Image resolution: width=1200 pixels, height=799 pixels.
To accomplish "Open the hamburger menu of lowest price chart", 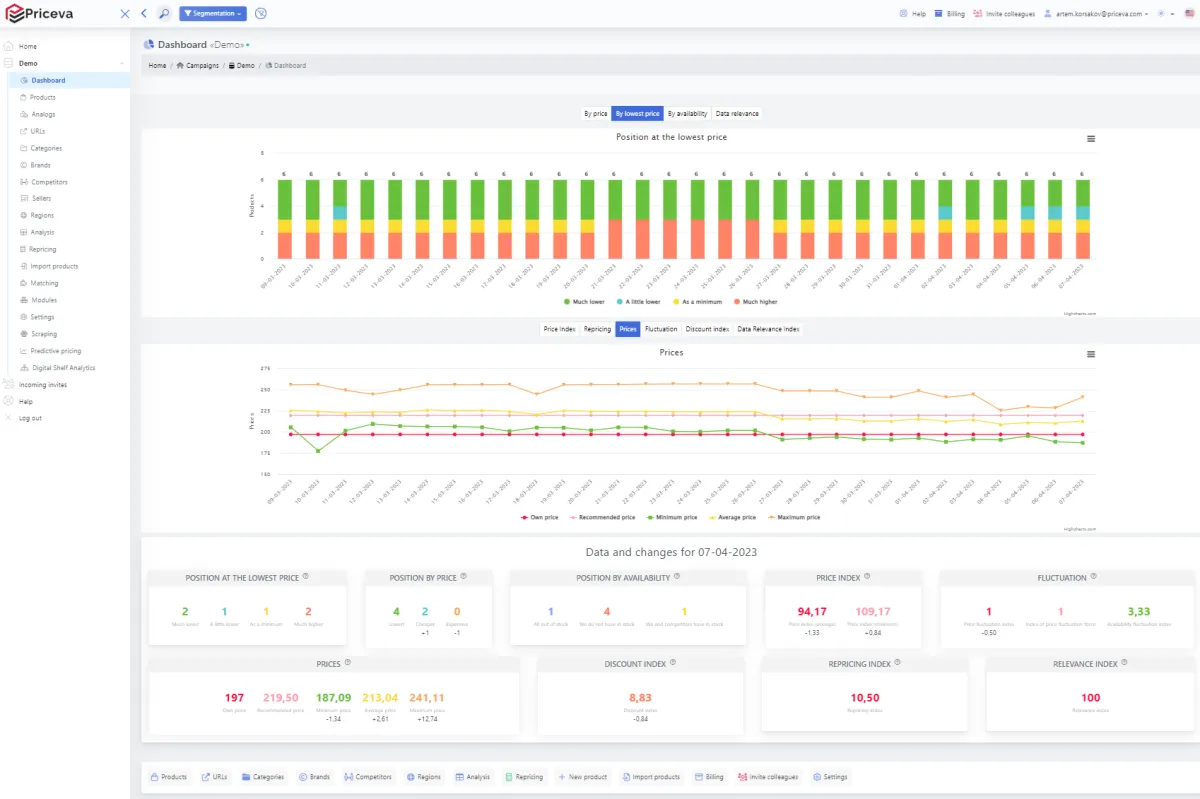I will tap(1091, 139).
